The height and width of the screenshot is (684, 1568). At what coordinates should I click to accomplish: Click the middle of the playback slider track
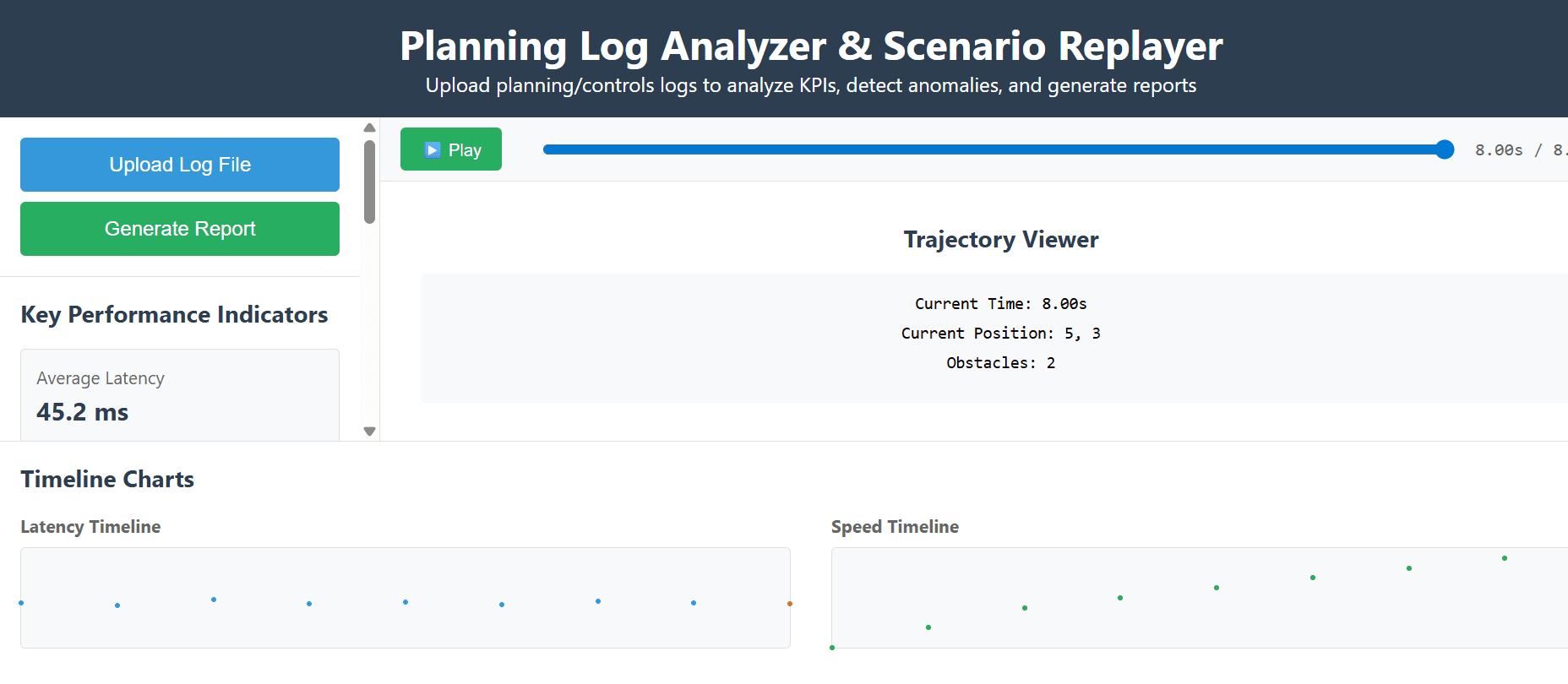(x=994, y=149)
